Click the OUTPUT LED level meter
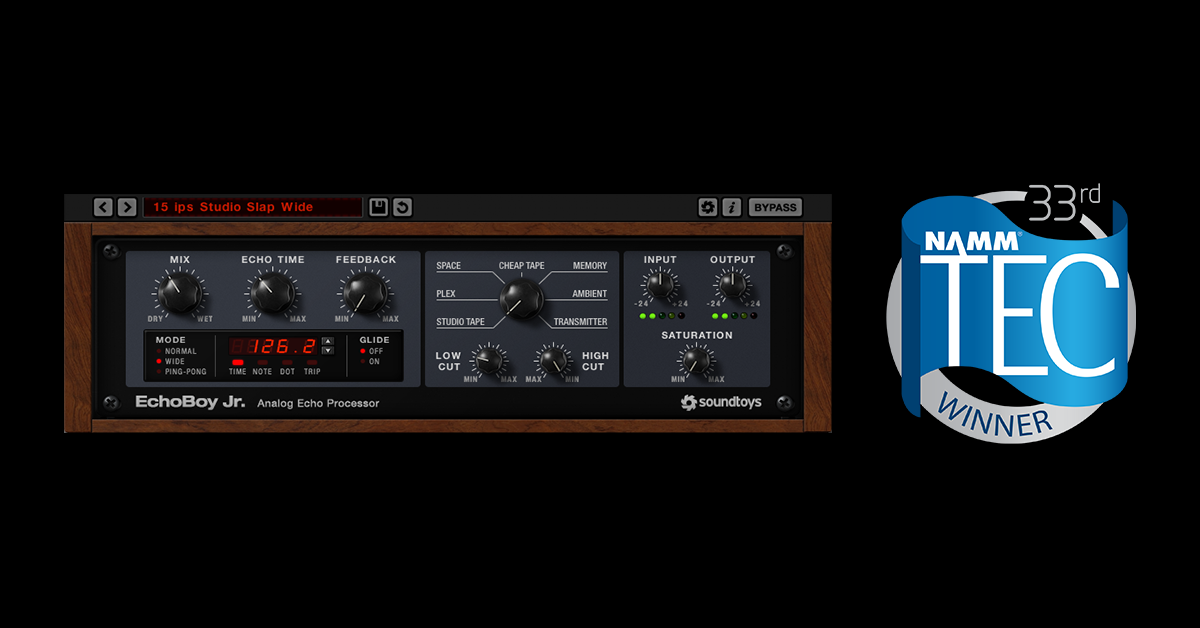 click(734, 316)
